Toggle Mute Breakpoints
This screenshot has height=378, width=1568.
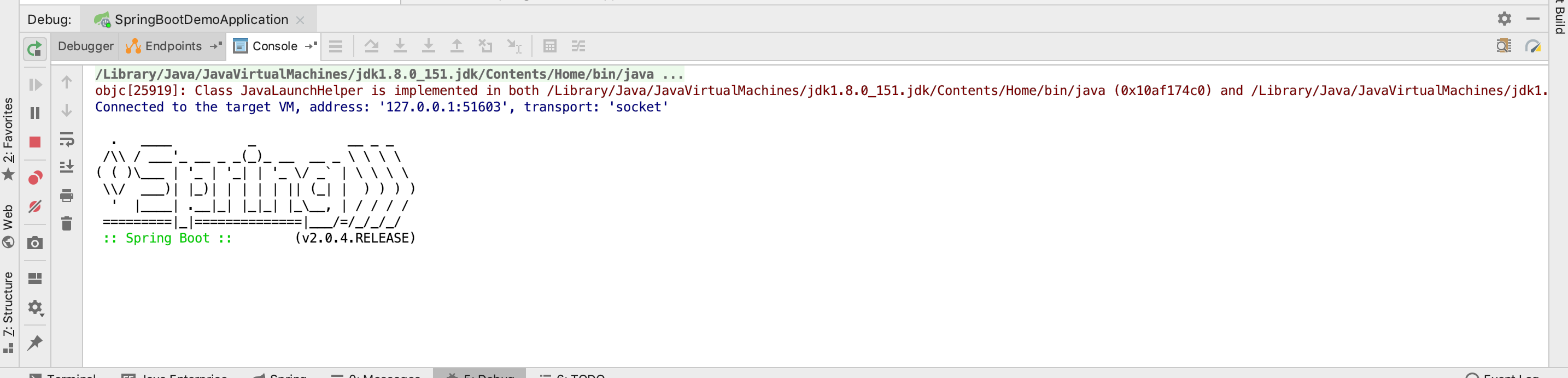[x=34, y=206]
